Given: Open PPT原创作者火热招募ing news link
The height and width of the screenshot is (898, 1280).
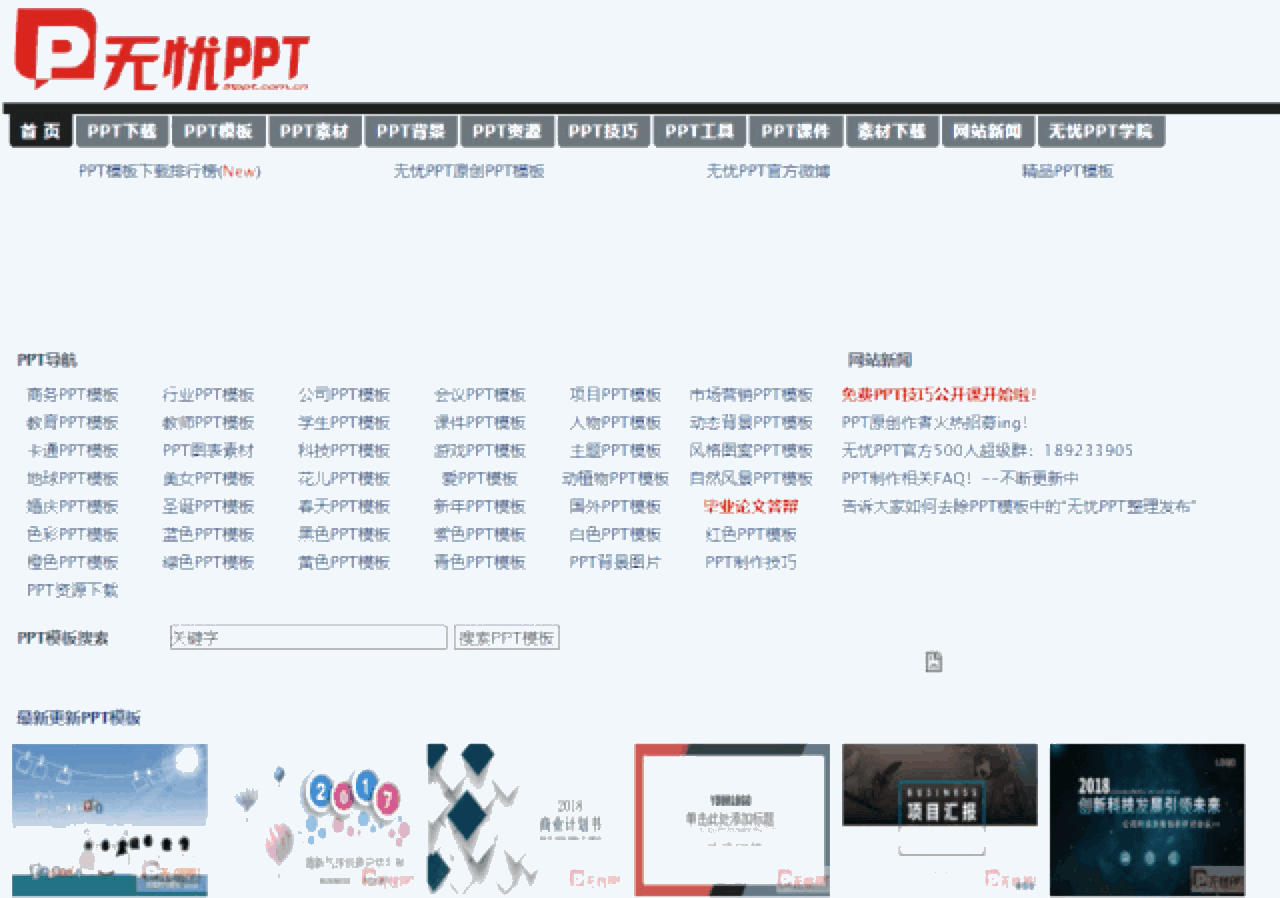Looking at the screenshot, I should 934,423.
